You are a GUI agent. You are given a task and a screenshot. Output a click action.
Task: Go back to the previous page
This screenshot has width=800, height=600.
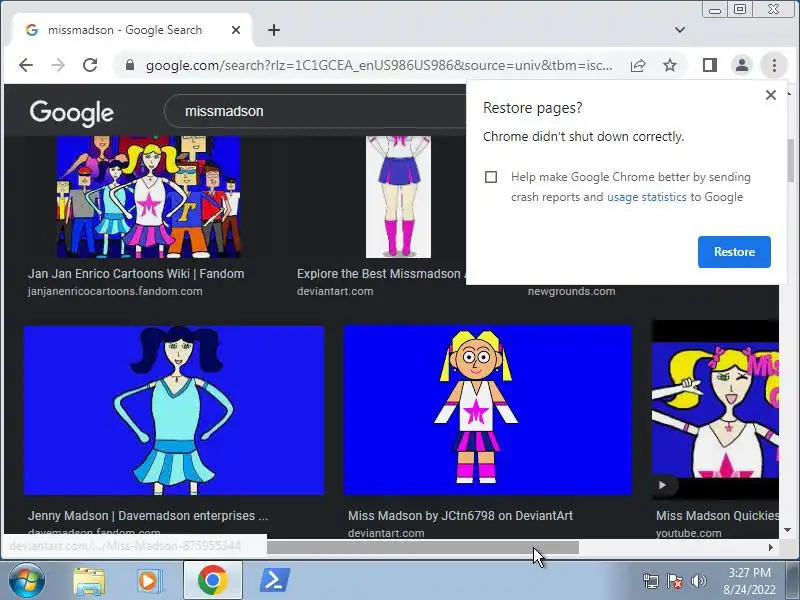[x=26, y=65]
